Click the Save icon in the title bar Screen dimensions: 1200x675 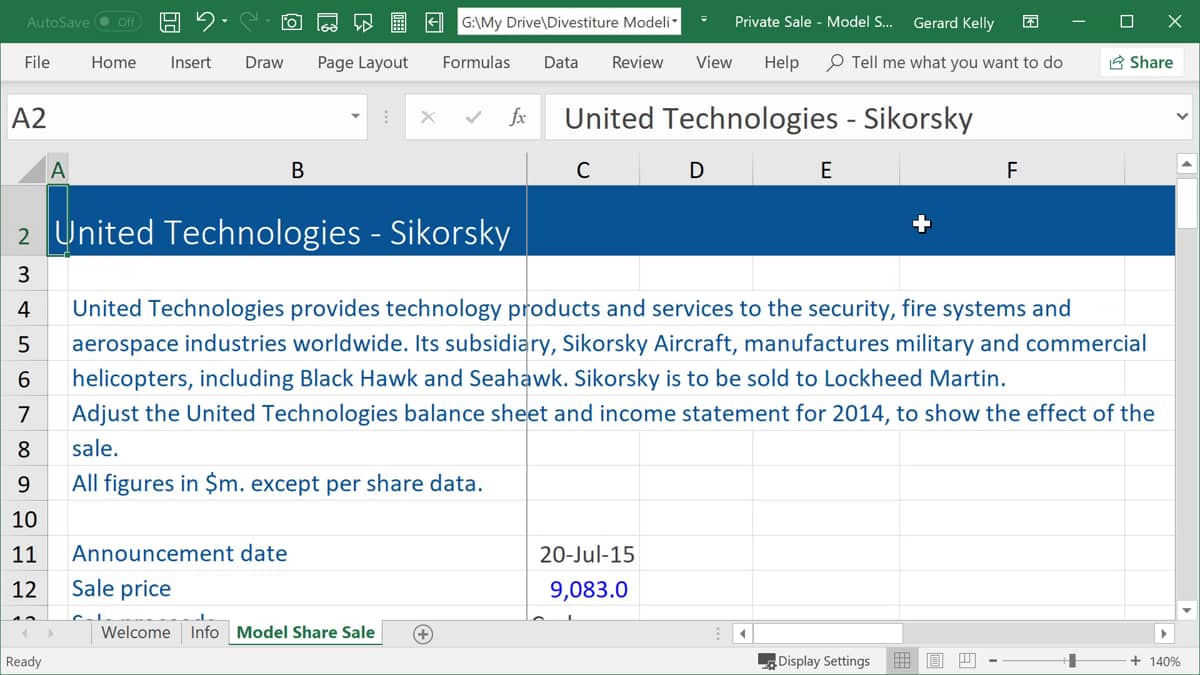pyautogui.click(x=171, y=21)
